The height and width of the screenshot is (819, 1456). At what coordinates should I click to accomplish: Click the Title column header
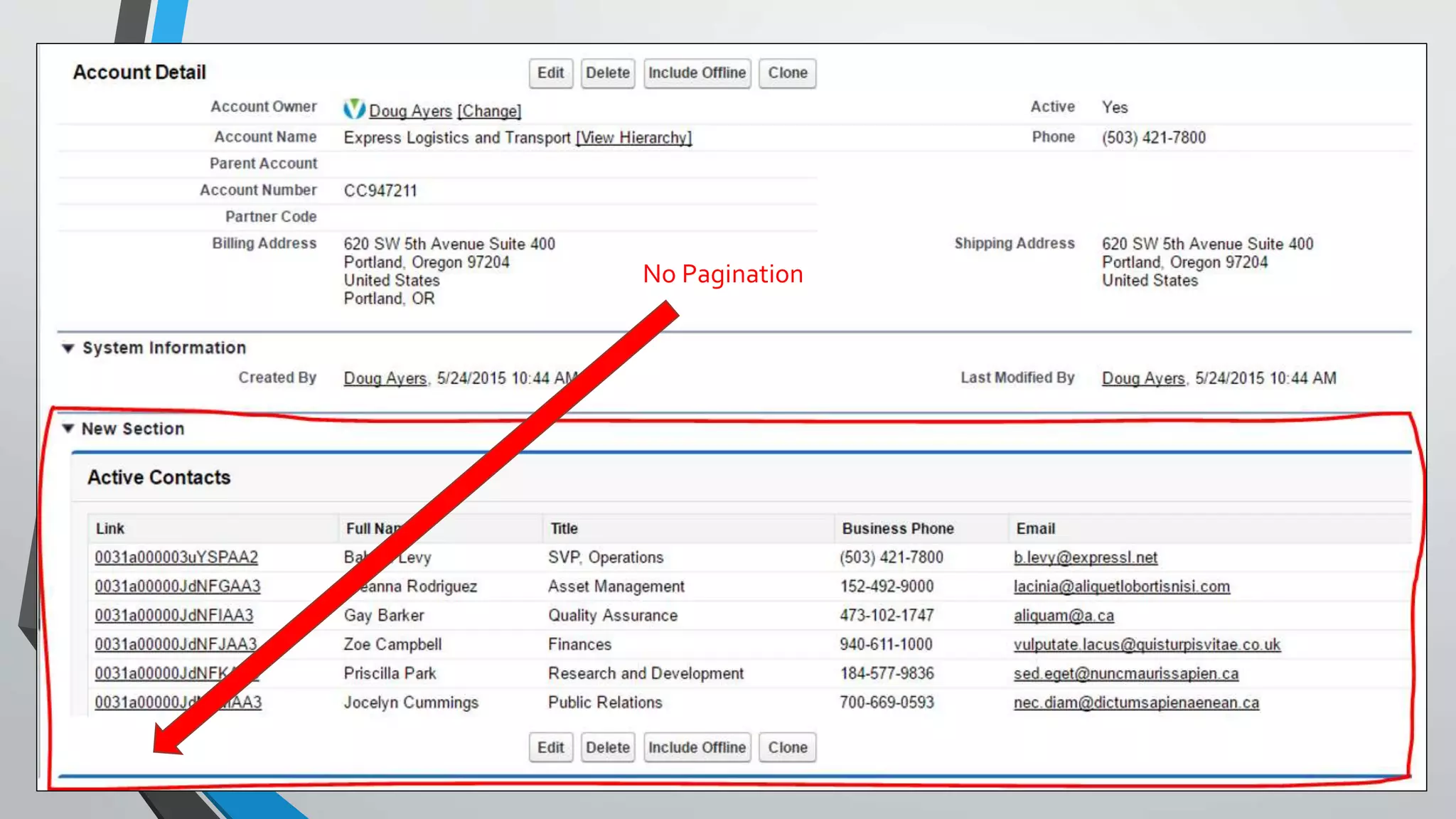(564, 529)
